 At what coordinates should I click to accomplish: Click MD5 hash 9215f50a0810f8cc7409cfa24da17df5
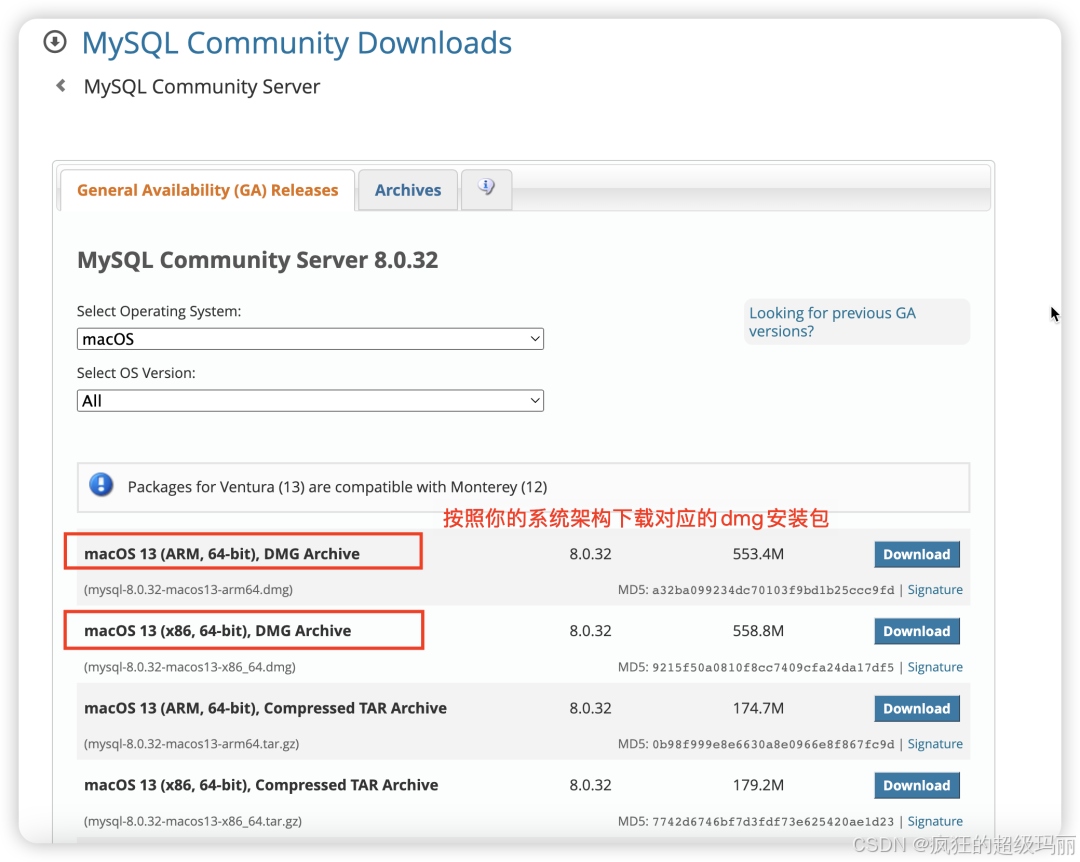pyautogui.click(x=773, y=667)
